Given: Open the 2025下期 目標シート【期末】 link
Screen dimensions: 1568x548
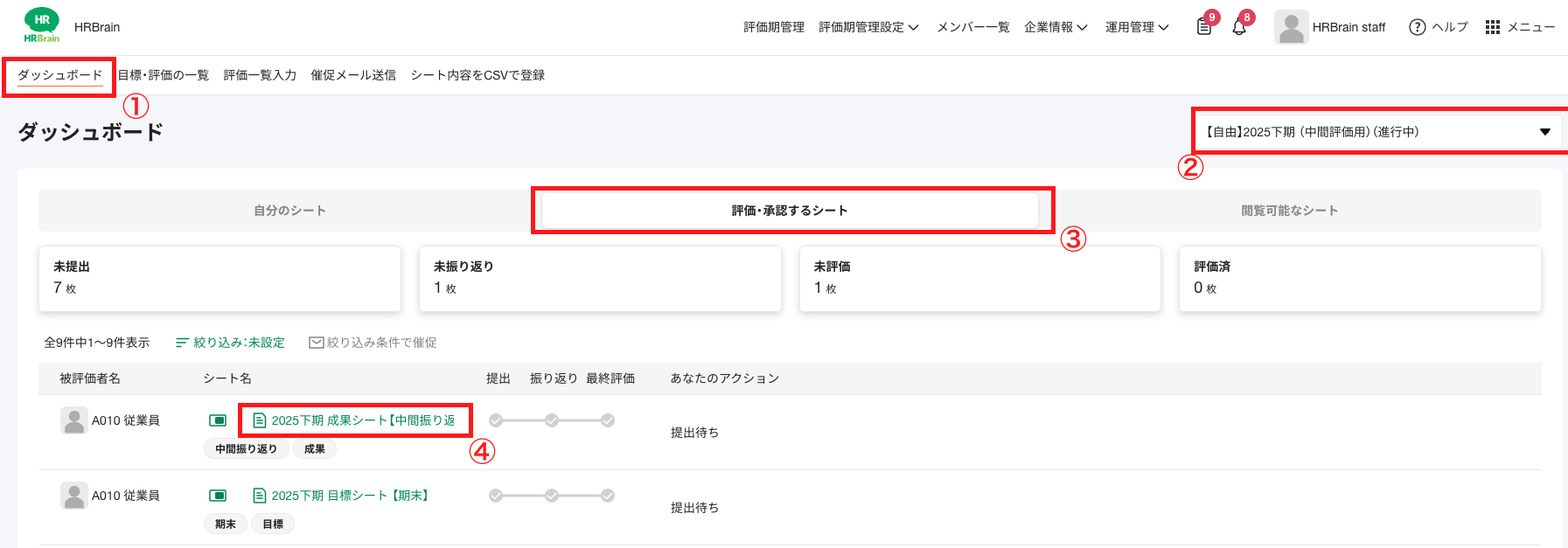Looking at the screenshot, I should click(x=352, y=495).
